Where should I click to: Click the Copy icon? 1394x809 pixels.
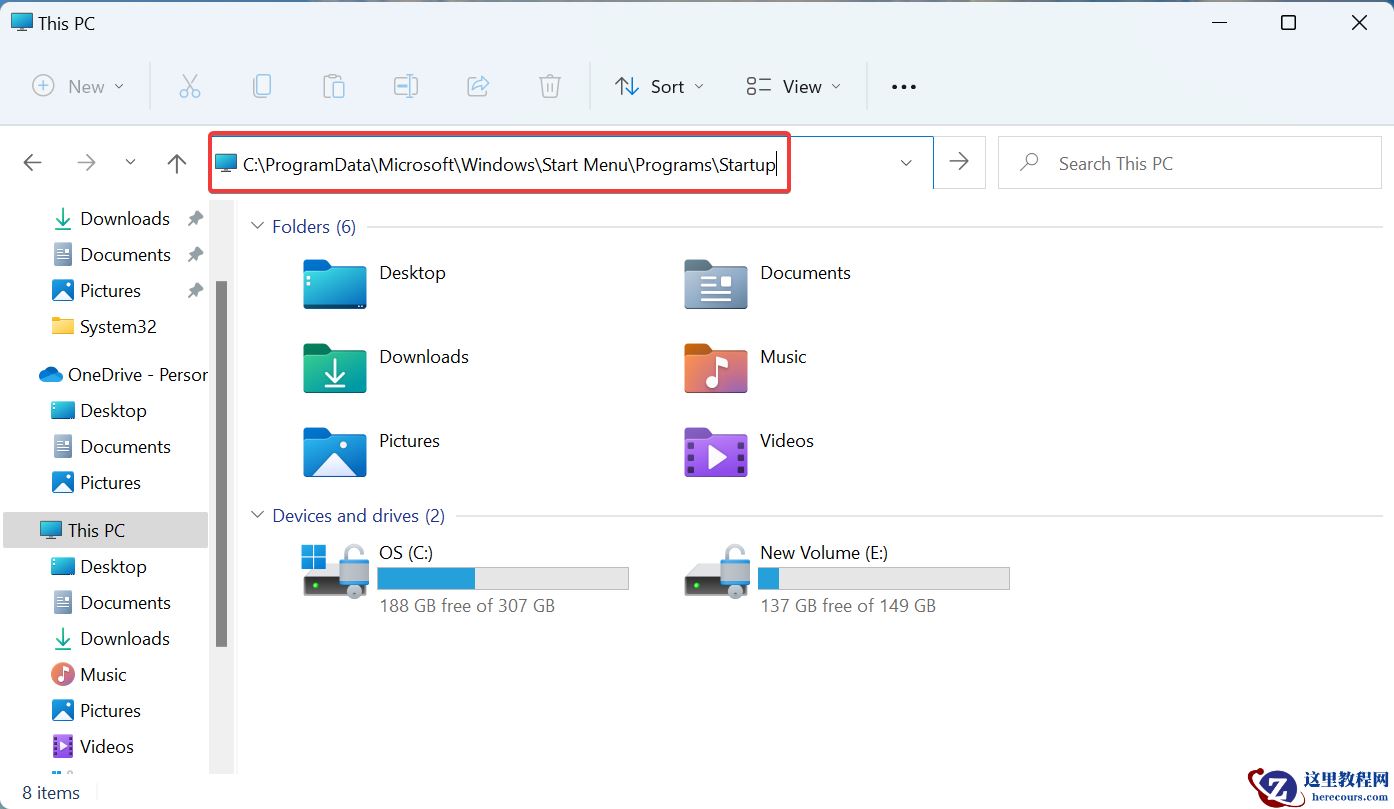click(262, 86)
